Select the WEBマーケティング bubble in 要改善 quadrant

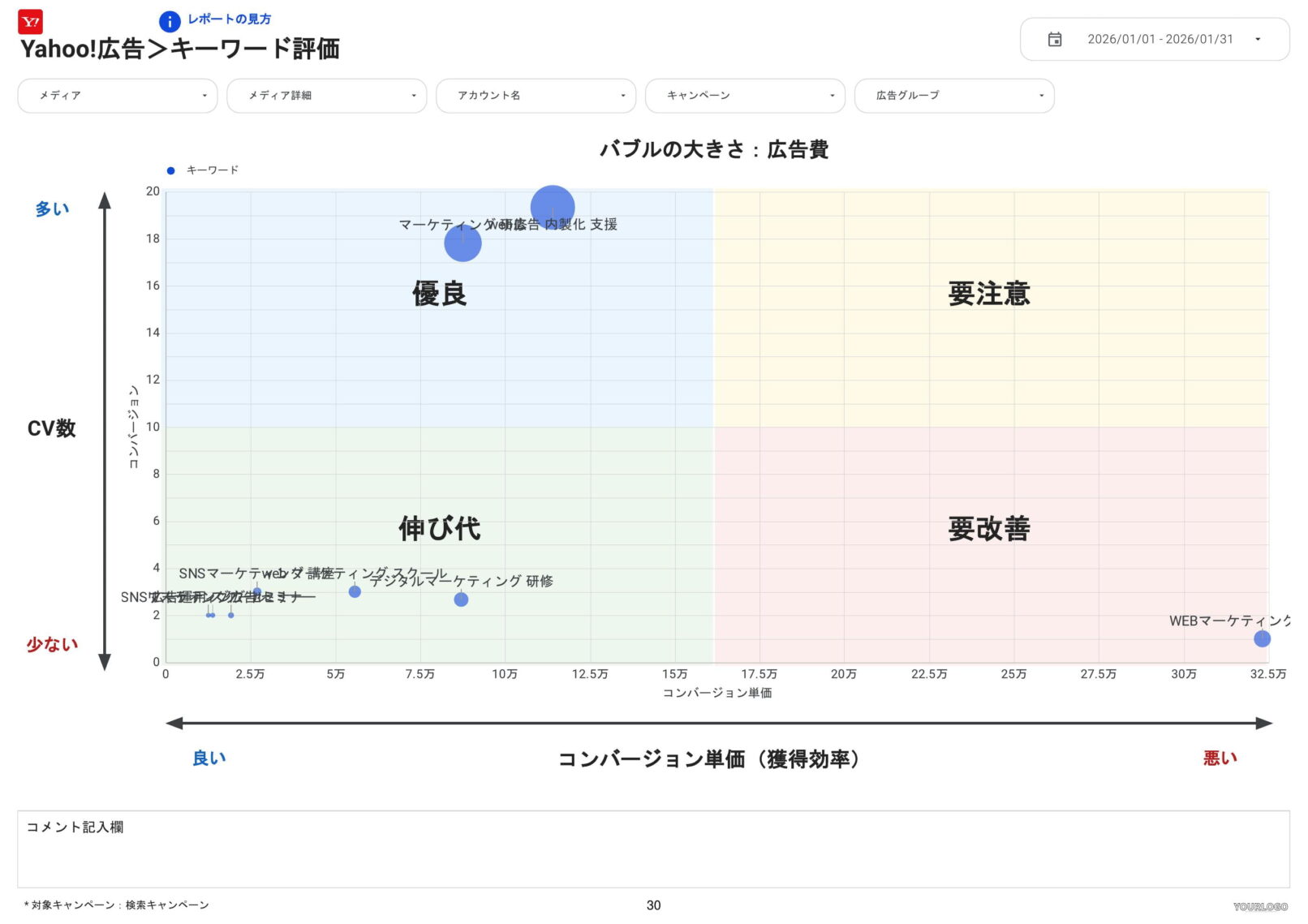[x=1263, y=639]
